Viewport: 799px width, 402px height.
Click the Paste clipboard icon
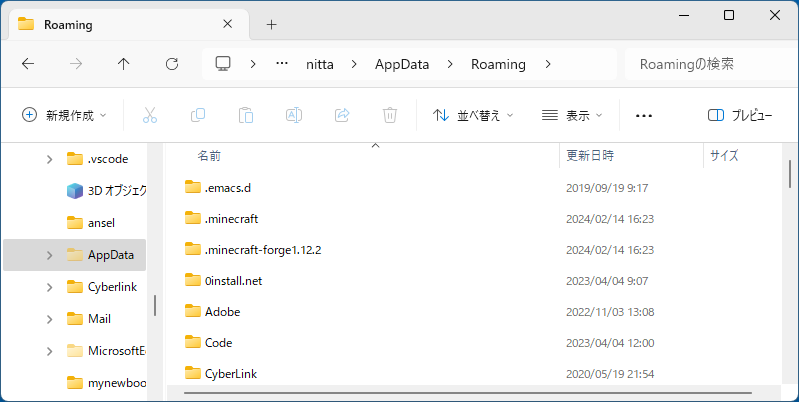(246, 115)
